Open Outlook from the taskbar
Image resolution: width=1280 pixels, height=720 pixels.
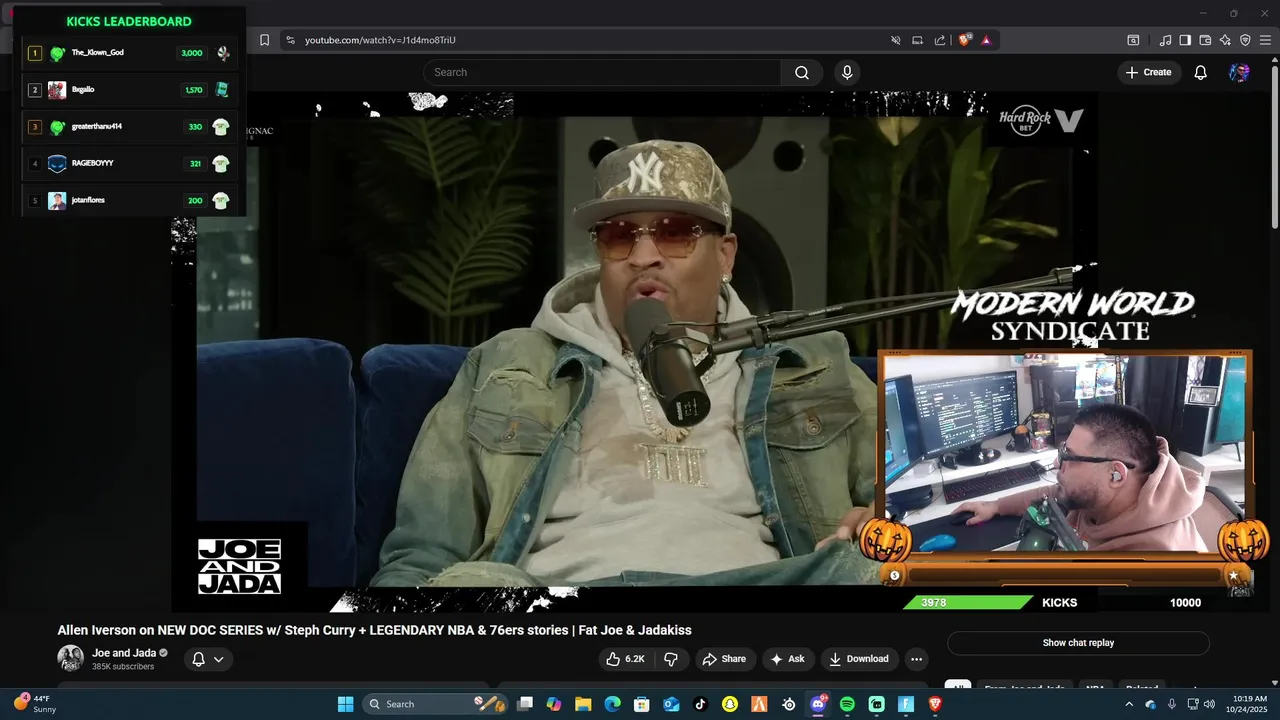(671, 704)
